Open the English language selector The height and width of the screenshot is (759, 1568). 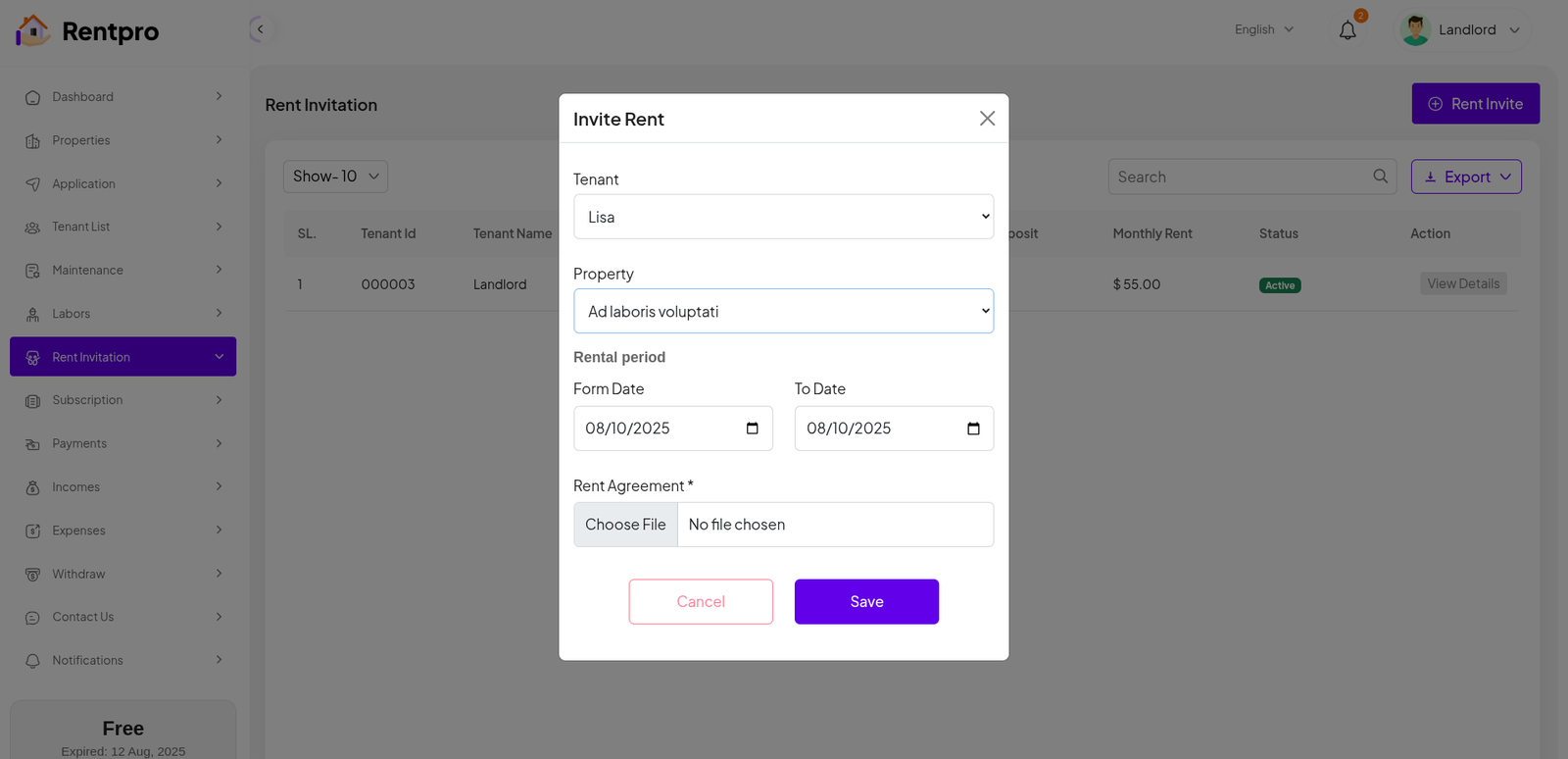coord(1263,29)
